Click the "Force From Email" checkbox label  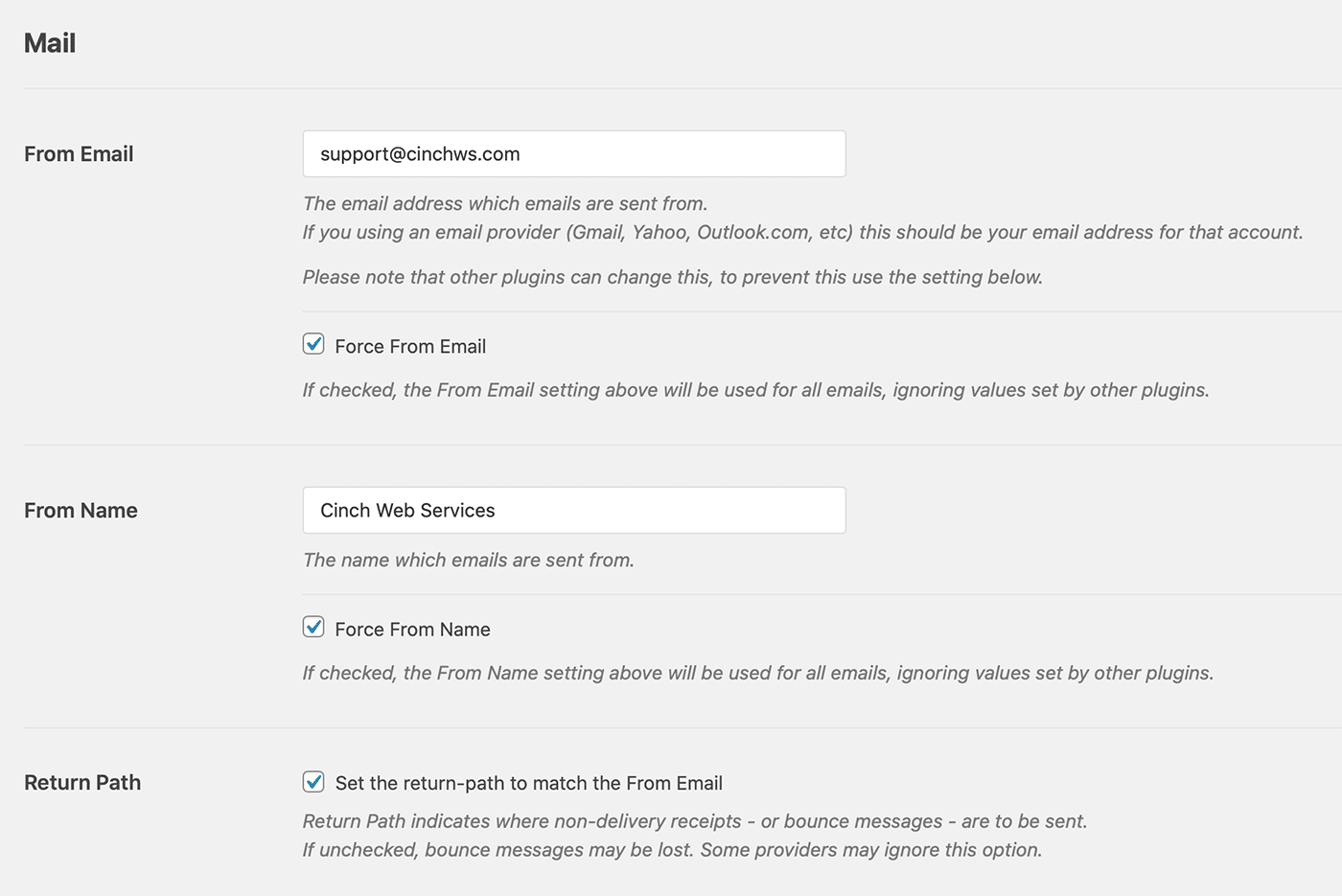coord(410,347)
